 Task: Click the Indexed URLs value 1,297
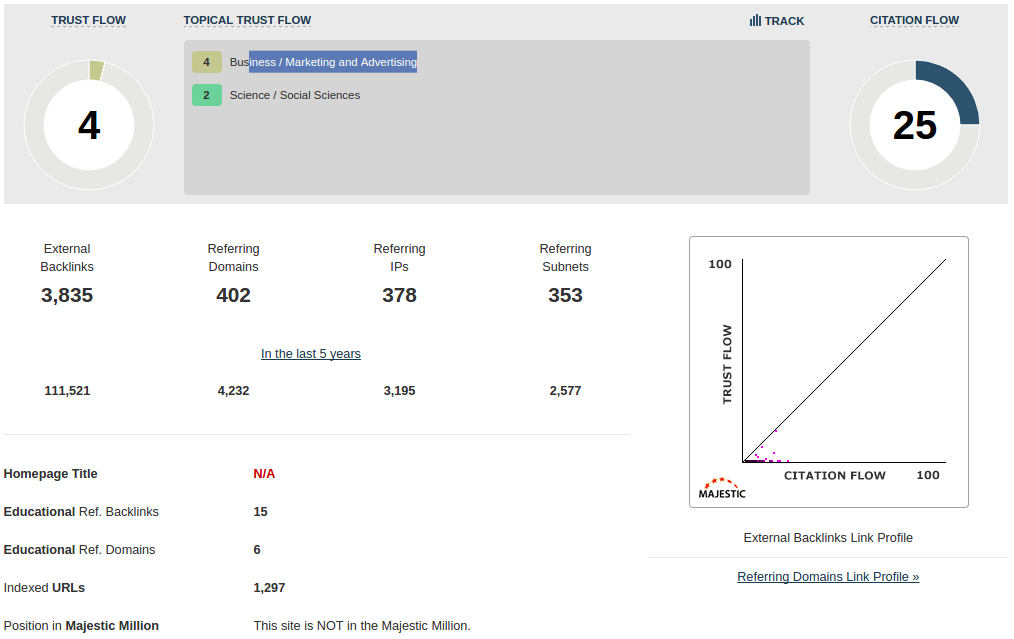[269, 588]
